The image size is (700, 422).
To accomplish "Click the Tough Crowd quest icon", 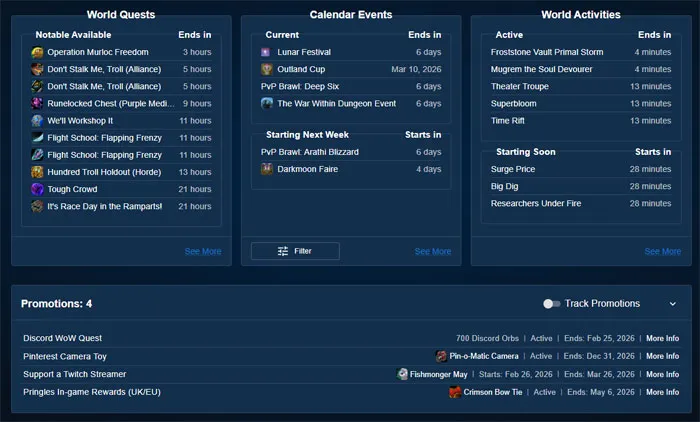I will [x=38, y=189].
